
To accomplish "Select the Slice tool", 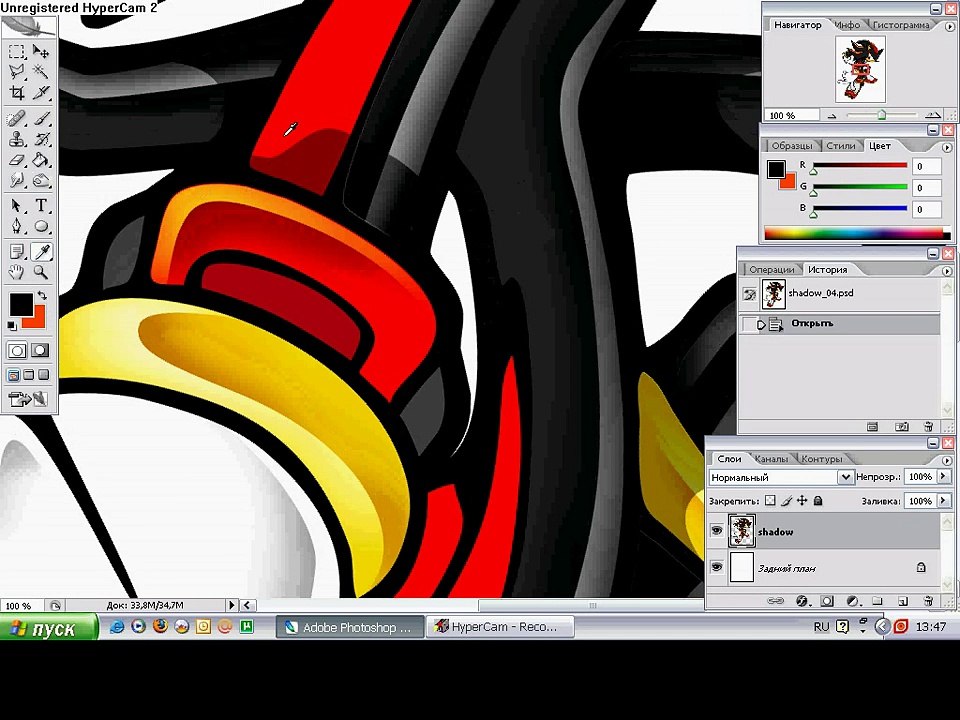I will pos(41,93).
